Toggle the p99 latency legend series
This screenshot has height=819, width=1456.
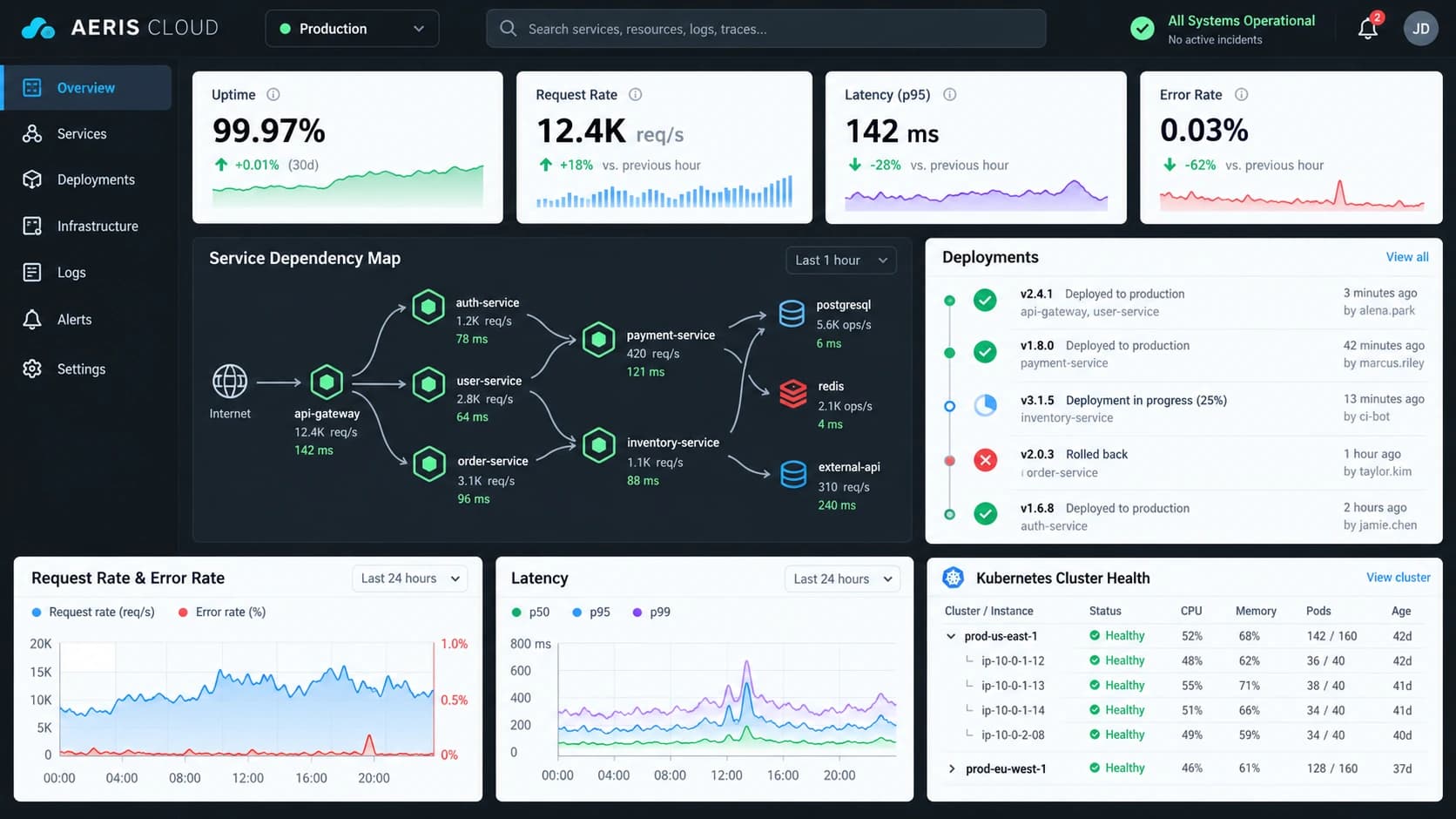pyautogui.click(x=651, y=612)
